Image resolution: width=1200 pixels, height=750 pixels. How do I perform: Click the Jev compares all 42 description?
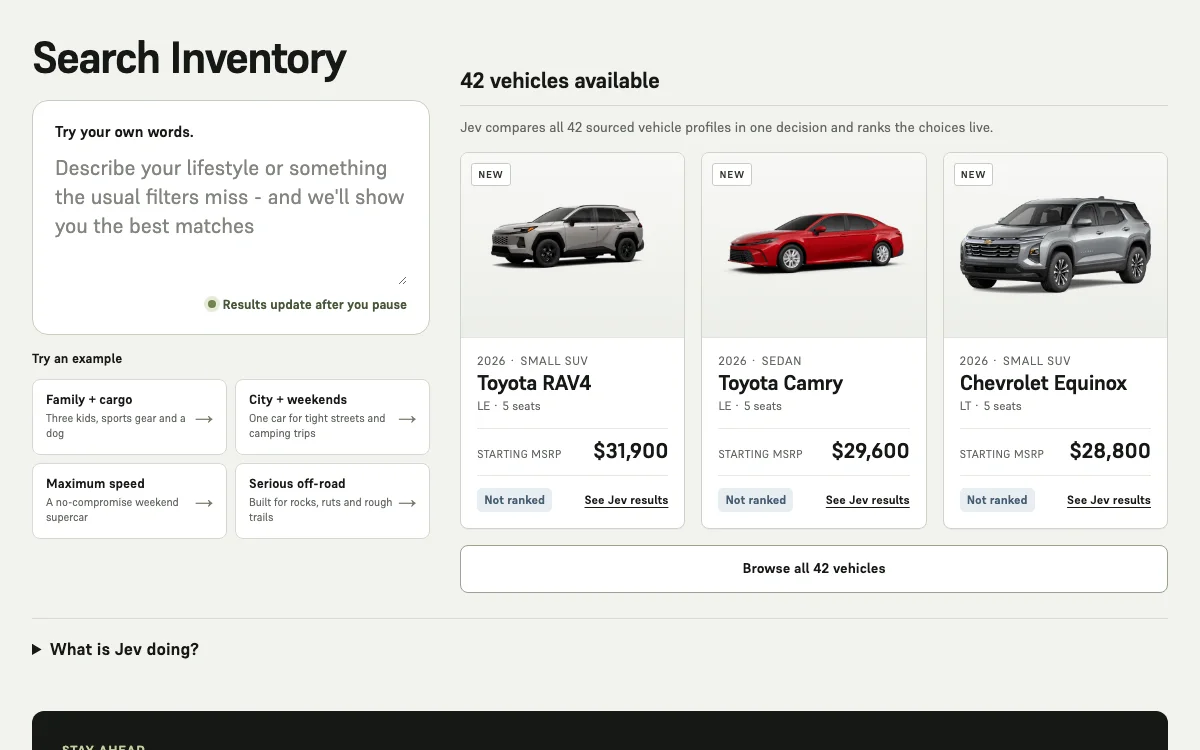(x=727, y=128)
